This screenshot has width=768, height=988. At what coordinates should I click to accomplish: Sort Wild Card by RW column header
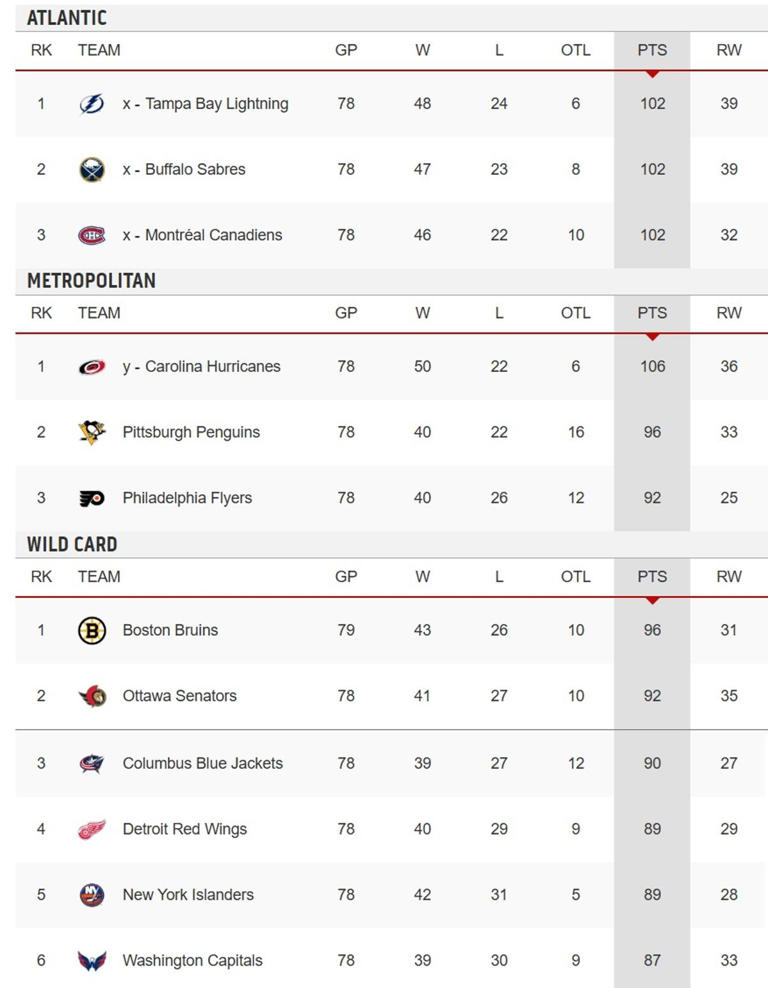[x=729, y=577]
